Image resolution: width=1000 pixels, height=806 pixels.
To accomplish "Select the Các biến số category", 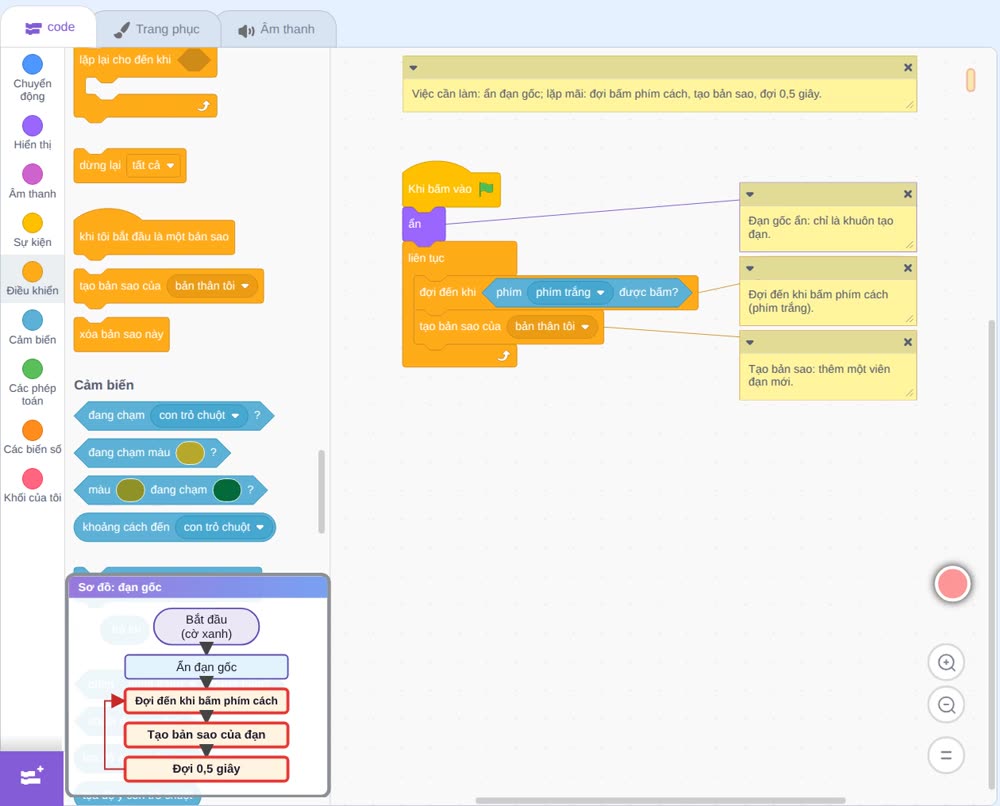I will point(32,437).
